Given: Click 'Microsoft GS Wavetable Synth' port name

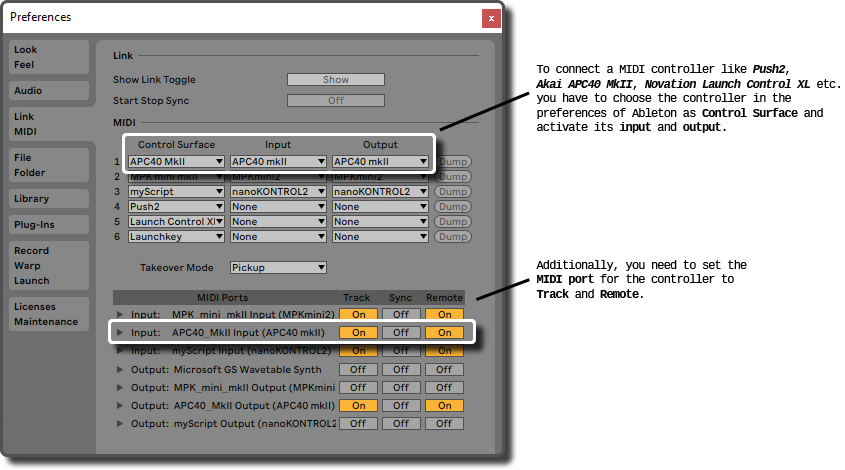Looking at the screenshot, I should [247, 370].
